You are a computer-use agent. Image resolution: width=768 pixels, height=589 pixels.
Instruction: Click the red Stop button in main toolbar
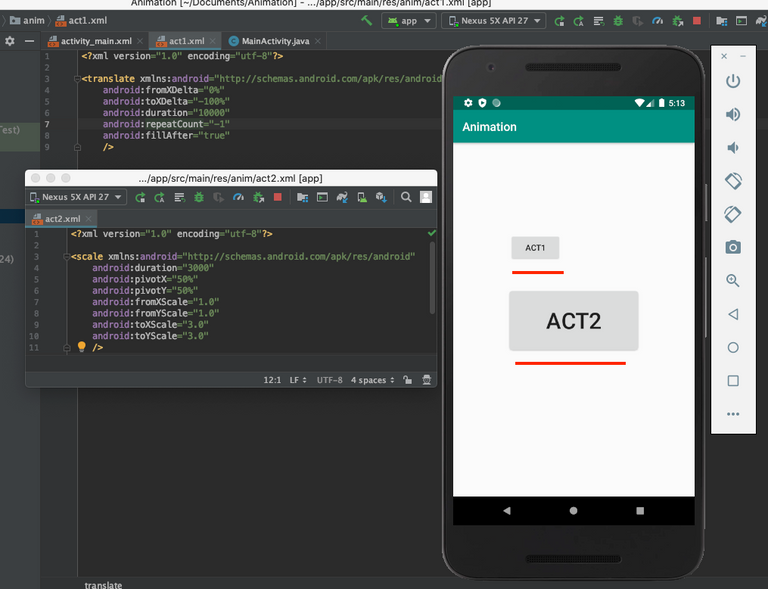coord(696,21)
